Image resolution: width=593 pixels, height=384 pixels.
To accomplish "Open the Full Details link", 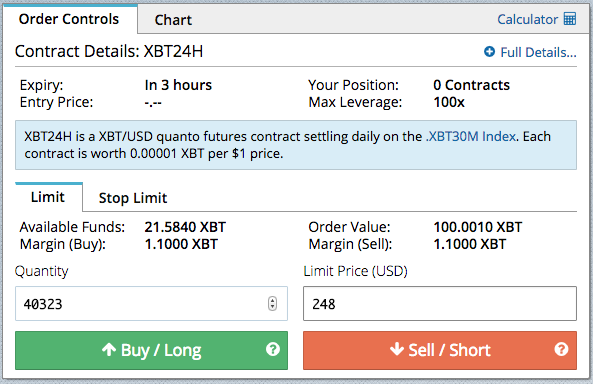I will [538, 52].
